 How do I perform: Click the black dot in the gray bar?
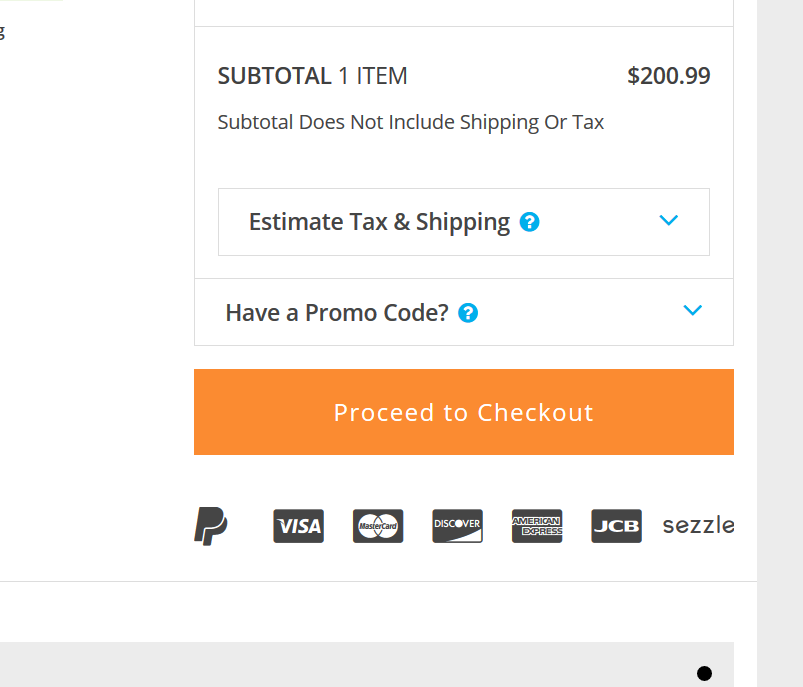click(704, 673)
